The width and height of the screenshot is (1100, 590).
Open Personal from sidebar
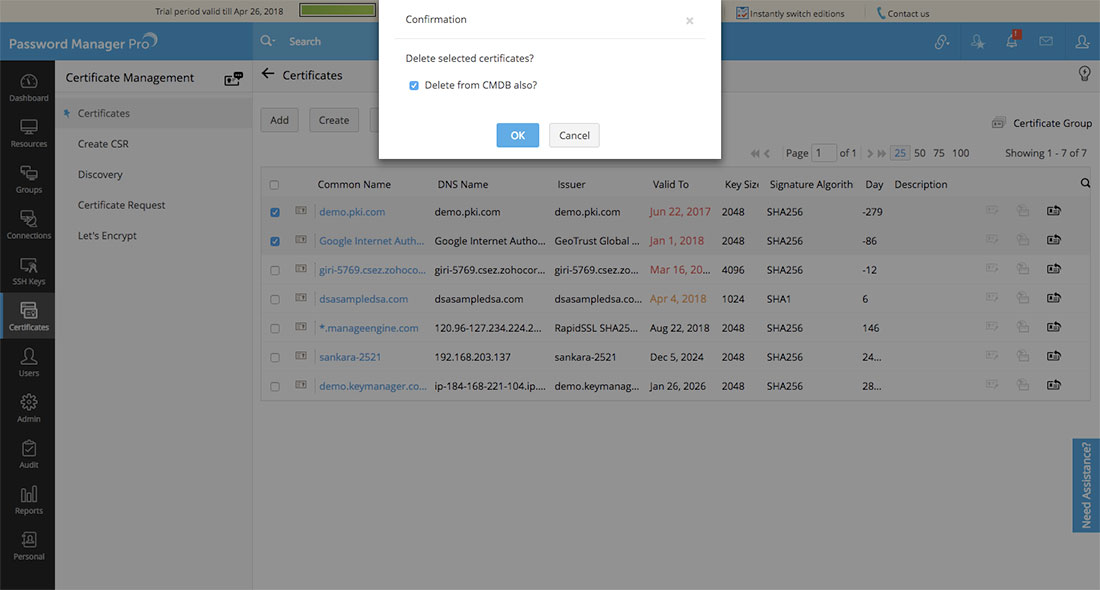click(x=28, y=547)
